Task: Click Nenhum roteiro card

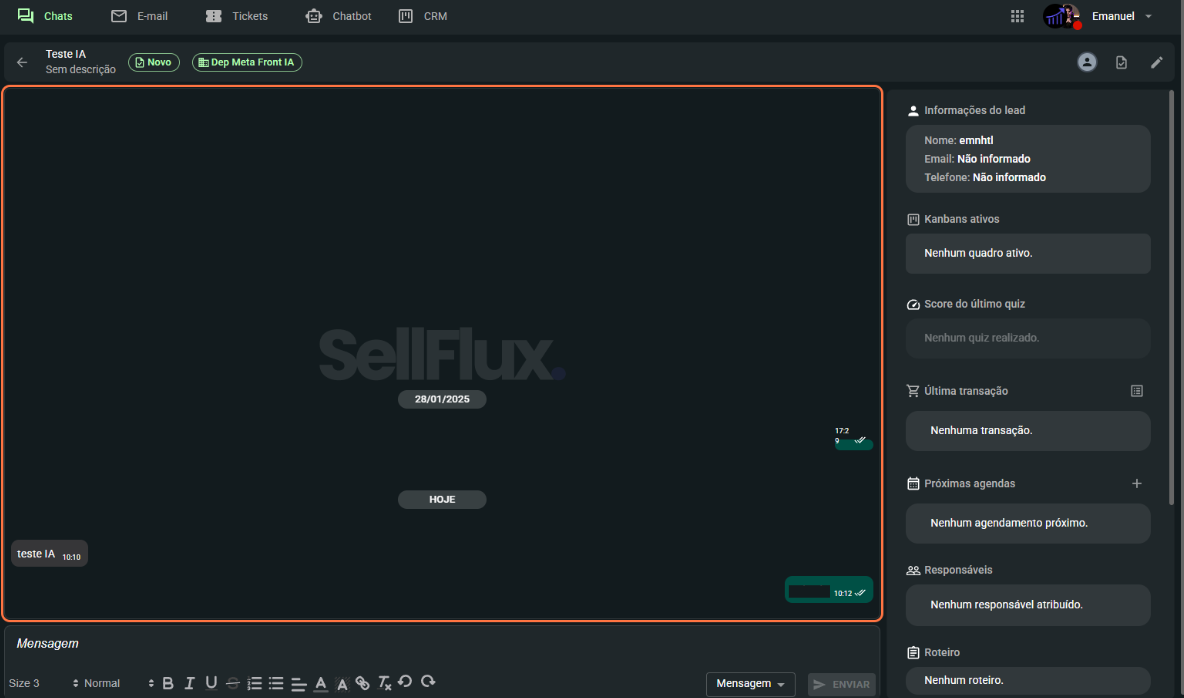Action: coord(1028,681)
